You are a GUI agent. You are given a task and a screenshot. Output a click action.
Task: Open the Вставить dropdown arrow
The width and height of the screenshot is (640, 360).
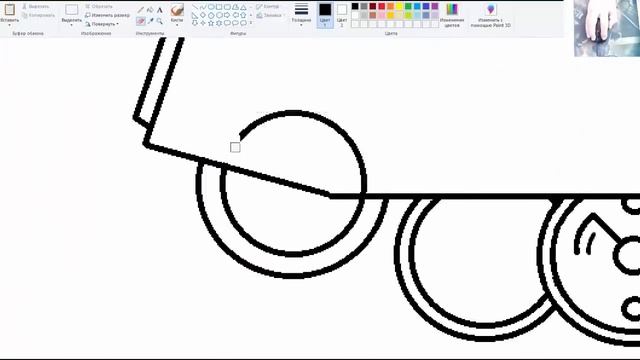click(x=9, y=25)
